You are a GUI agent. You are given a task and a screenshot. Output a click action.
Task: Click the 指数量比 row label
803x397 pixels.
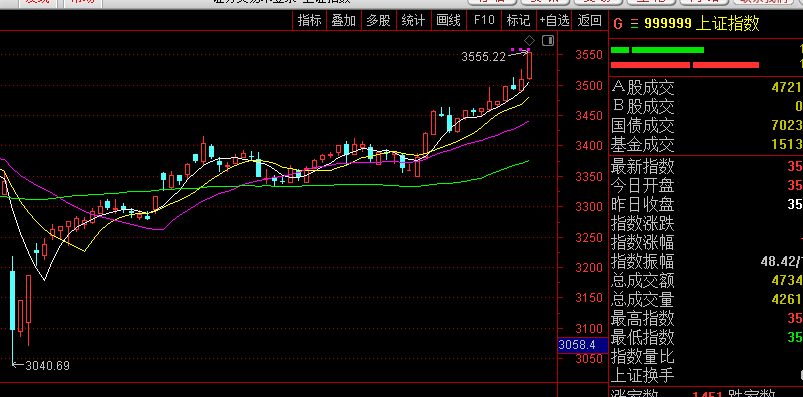point(643,356)
